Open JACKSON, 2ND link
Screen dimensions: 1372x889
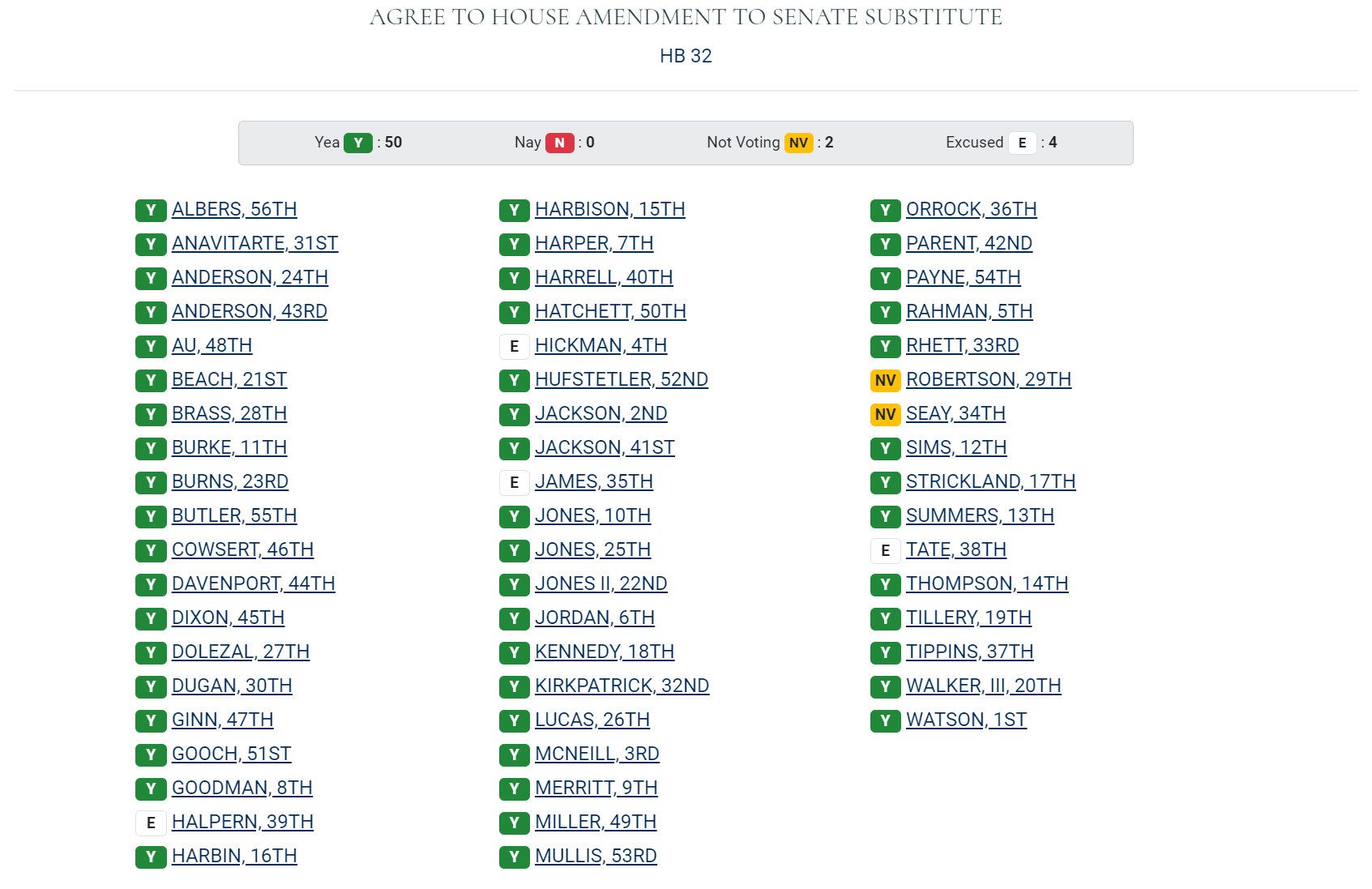pos(601,413)
